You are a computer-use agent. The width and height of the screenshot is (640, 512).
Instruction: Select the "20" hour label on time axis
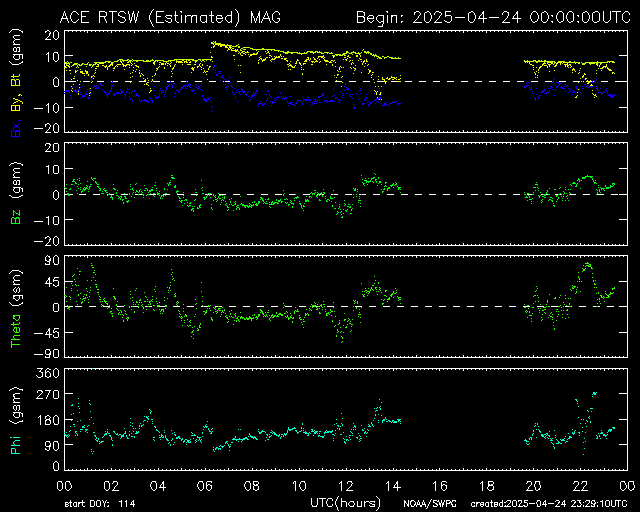pyautogui.click(x=533, y=486)
